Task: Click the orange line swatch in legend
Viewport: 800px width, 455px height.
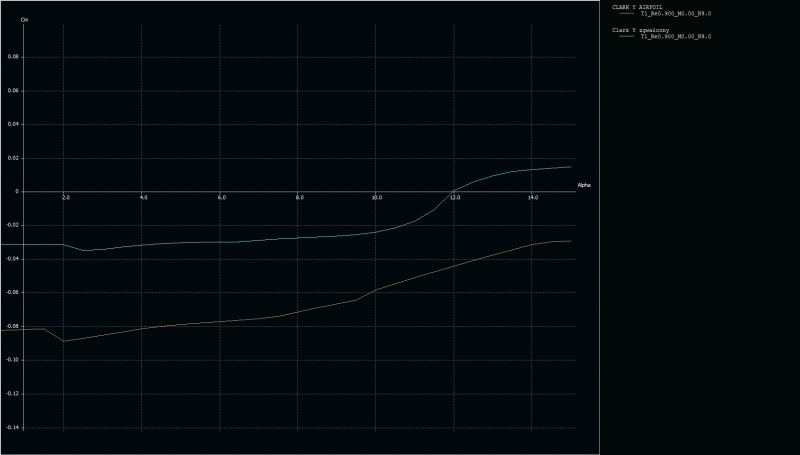Action: (627, 14)
